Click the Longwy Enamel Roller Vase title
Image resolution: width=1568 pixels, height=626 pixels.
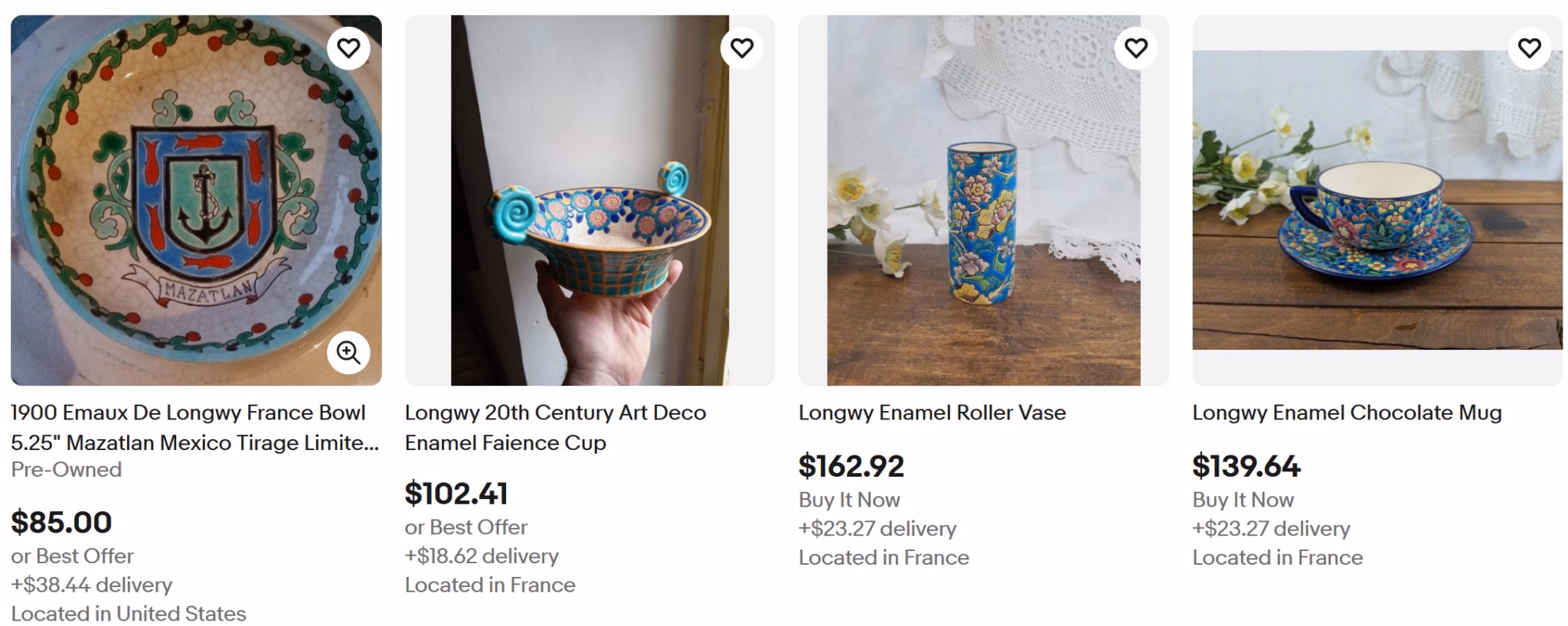tap(931, 412)
